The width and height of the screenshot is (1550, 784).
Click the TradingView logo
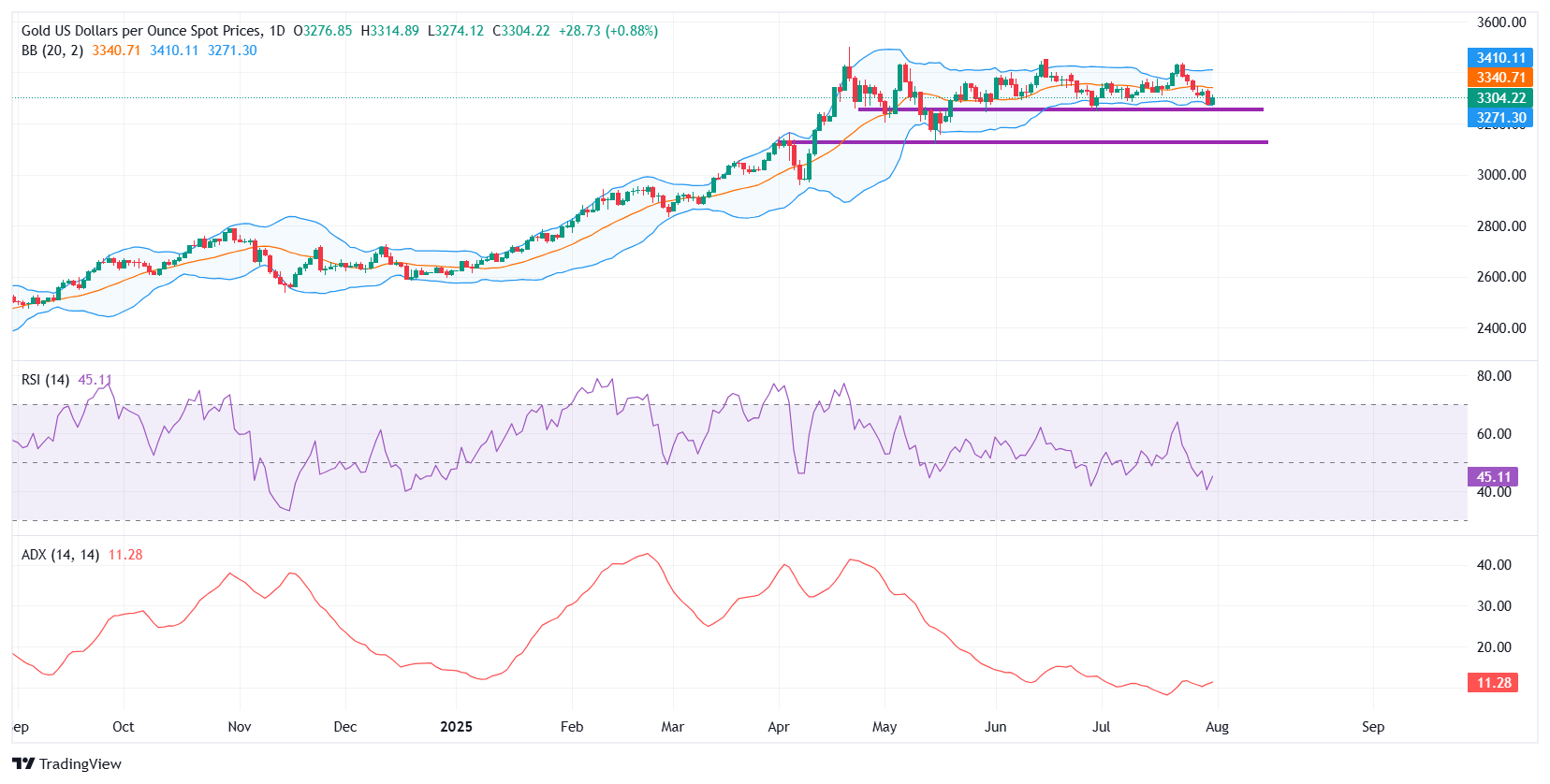(x=67, y=763)
